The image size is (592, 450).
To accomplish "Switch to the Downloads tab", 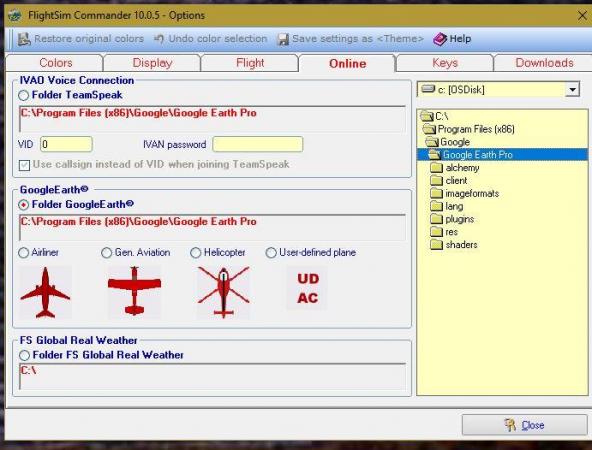I will click(x=544, y=63).
